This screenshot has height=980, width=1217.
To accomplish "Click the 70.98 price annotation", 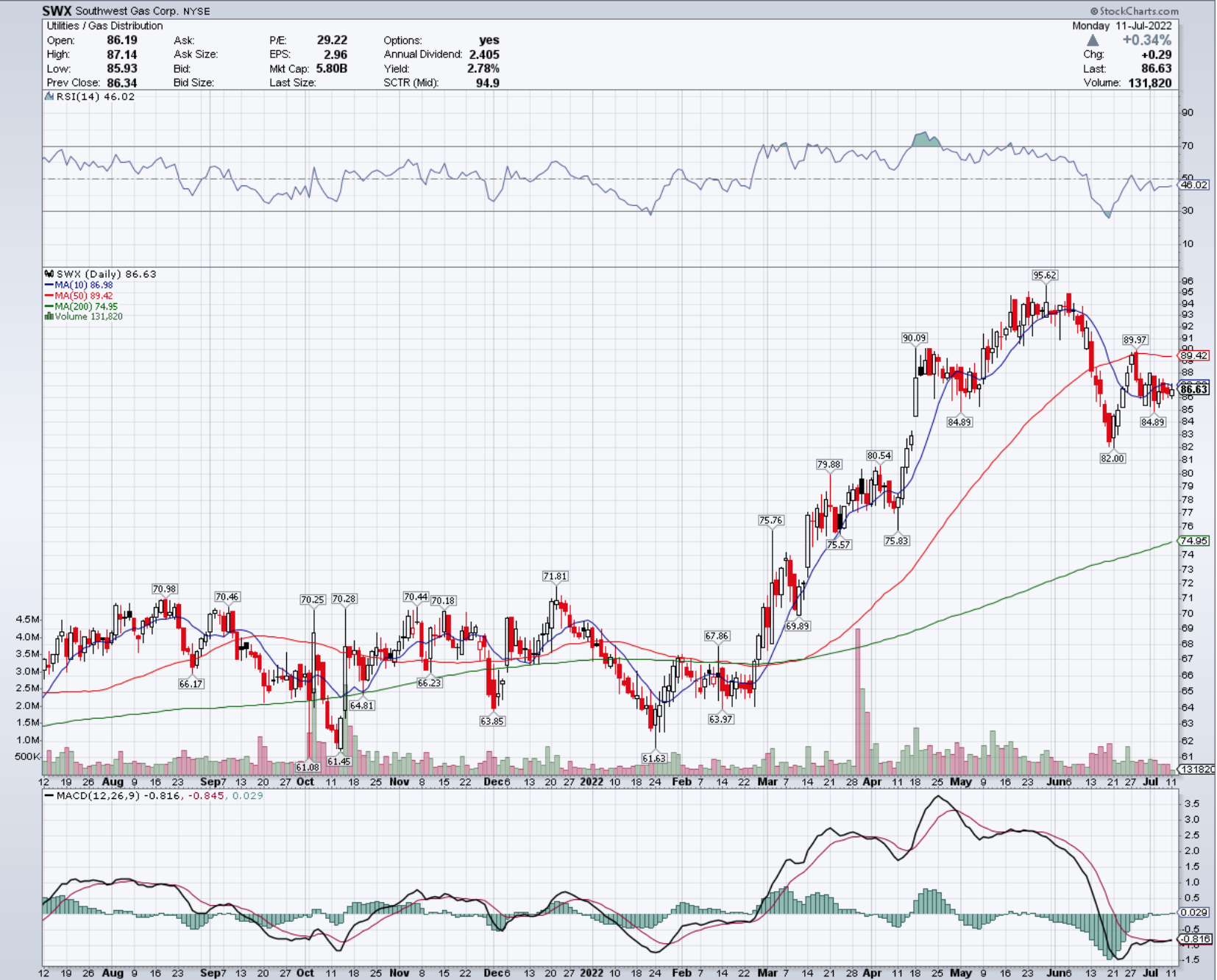I will [x=164, y=589].
